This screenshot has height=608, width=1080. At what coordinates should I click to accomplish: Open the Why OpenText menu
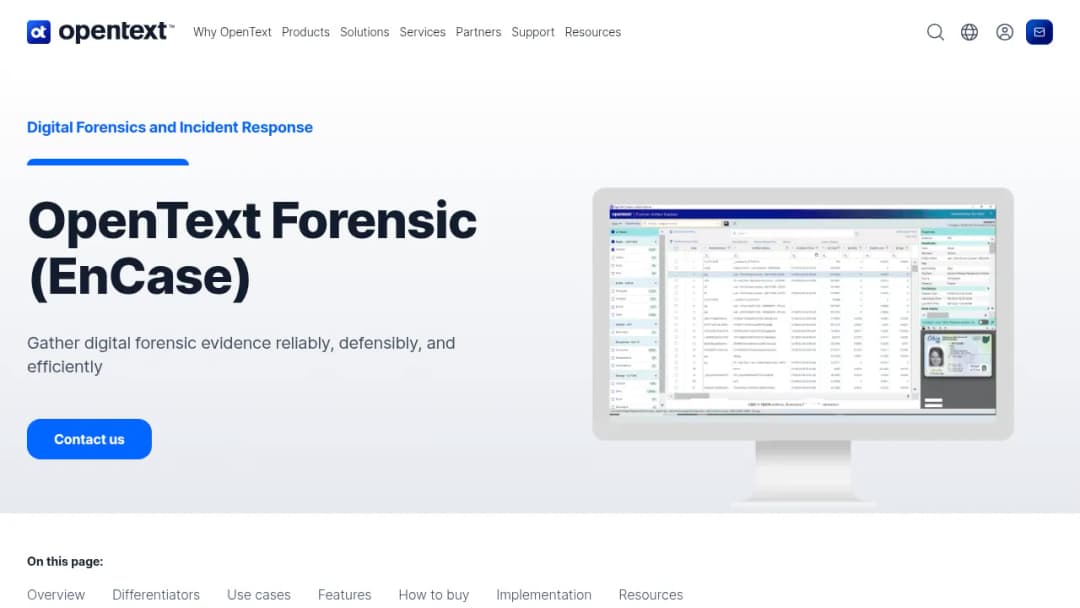[x=232, y=32]
